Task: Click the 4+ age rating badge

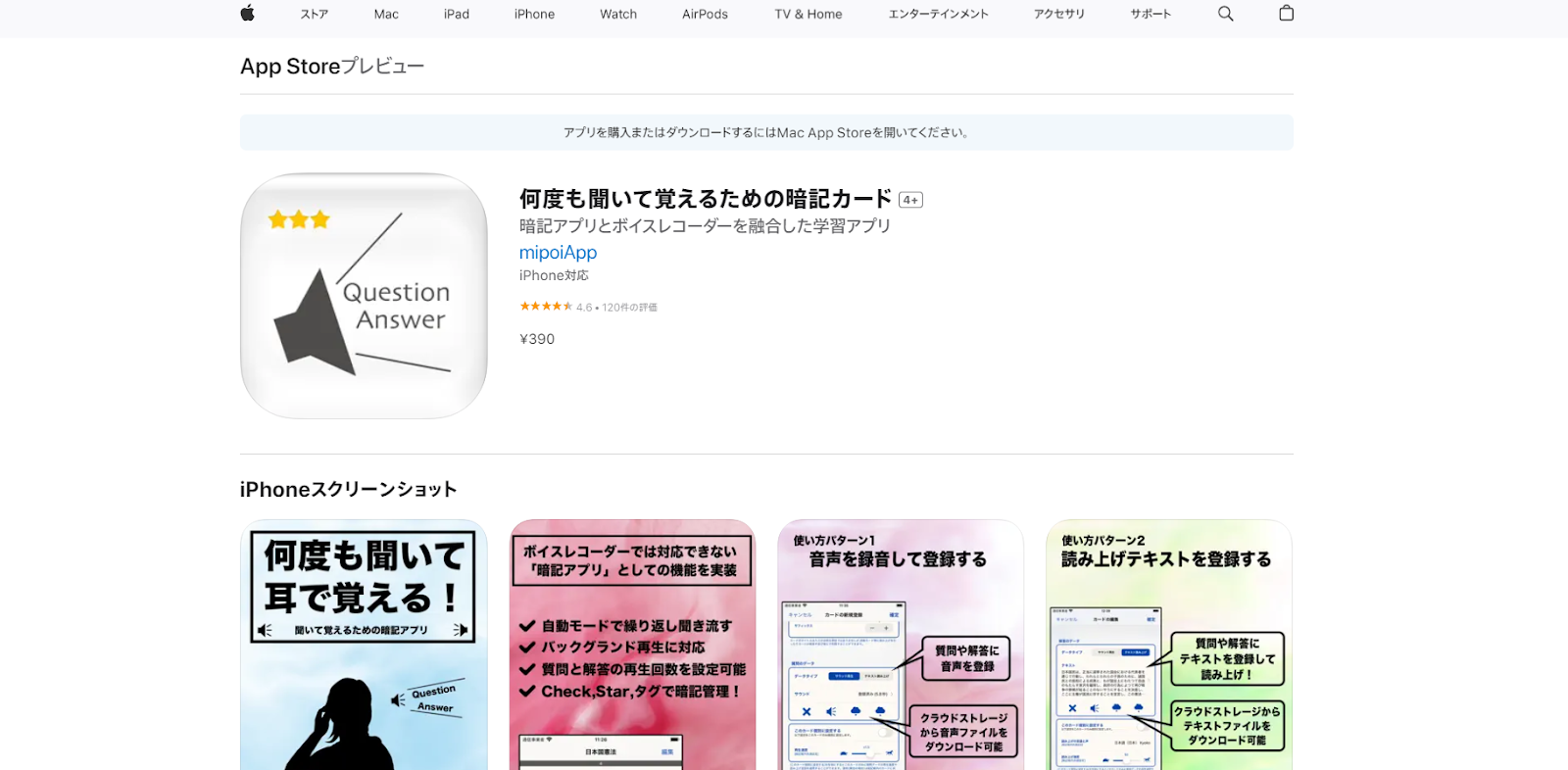Action: tap(910, 200)
